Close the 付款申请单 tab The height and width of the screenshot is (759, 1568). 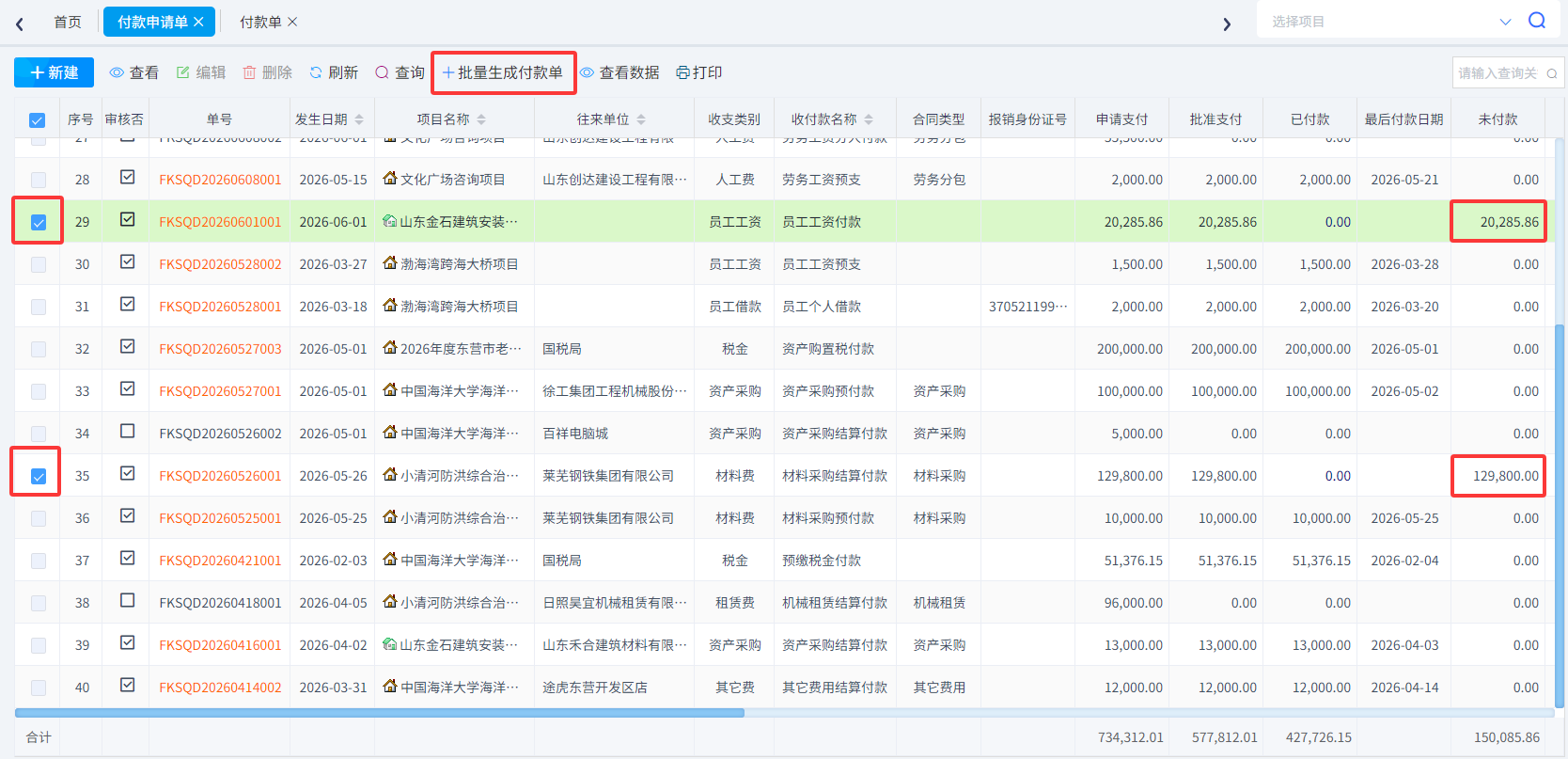click(x=198, y=22)
